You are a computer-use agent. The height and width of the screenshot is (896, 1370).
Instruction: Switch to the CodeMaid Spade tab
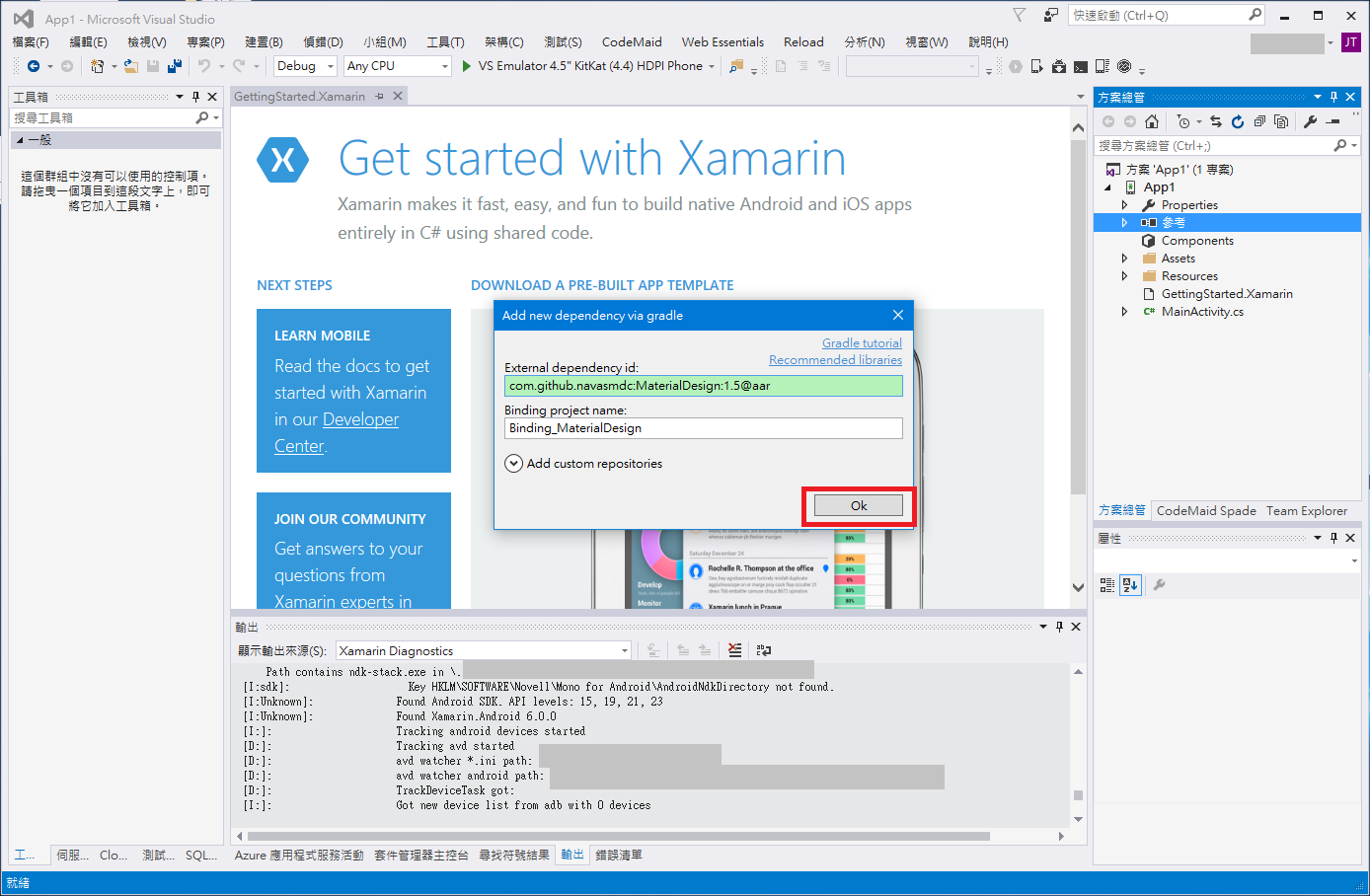pos(1206,510)
